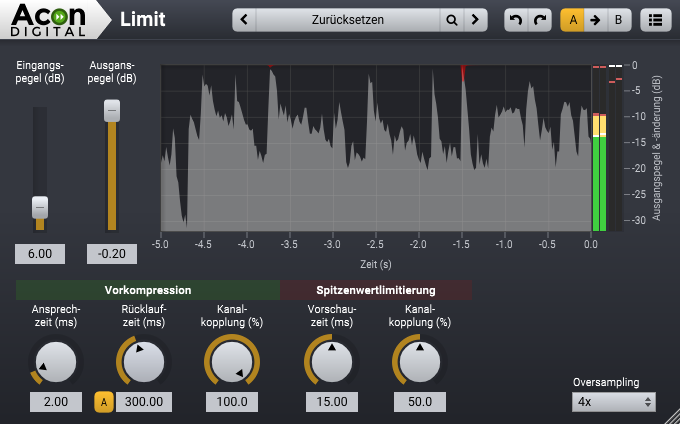Click the Spitzenwertlimitierung section header
This screenshot has width=680, height=424.
[x=376, y=290]
